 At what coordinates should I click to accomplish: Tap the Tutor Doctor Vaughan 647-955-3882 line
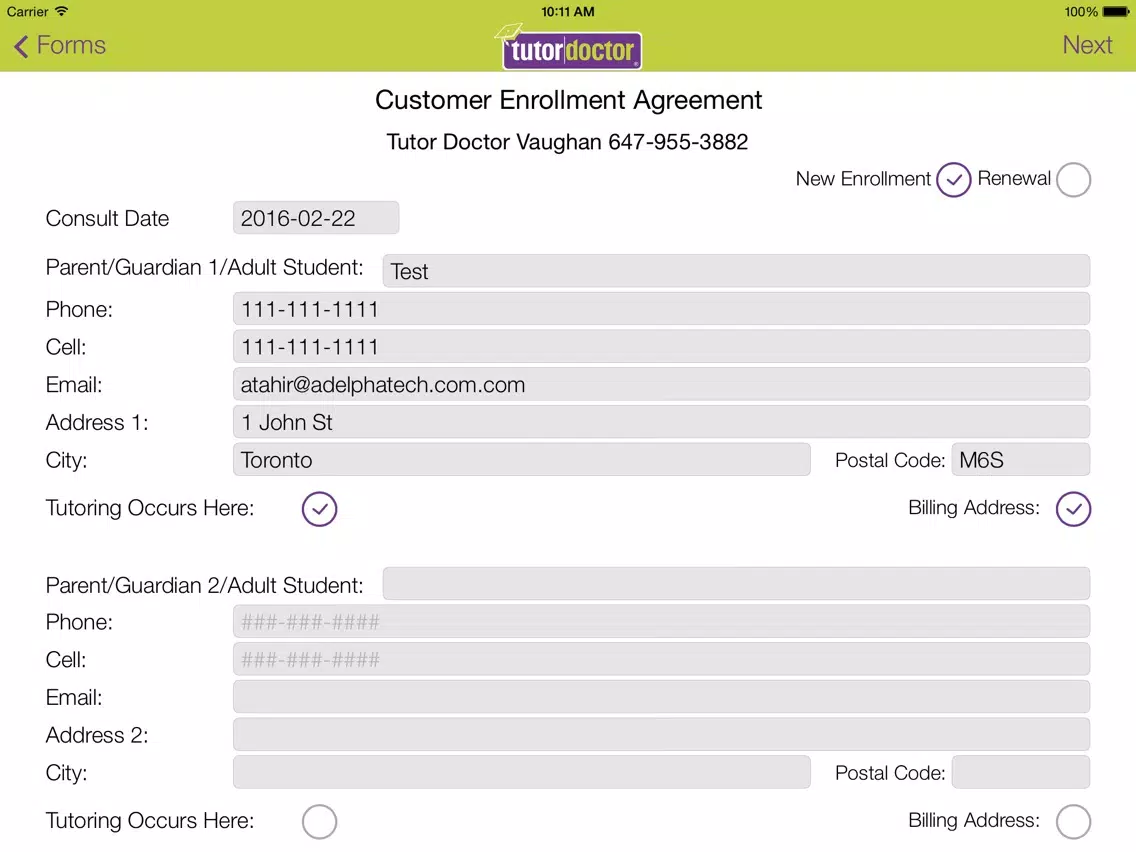567,142
